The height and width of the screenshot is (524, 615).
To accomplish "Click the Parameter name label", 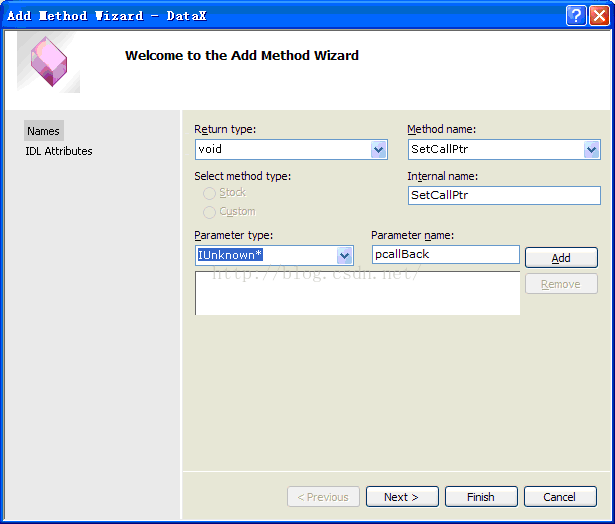I will tap(413, 235).
